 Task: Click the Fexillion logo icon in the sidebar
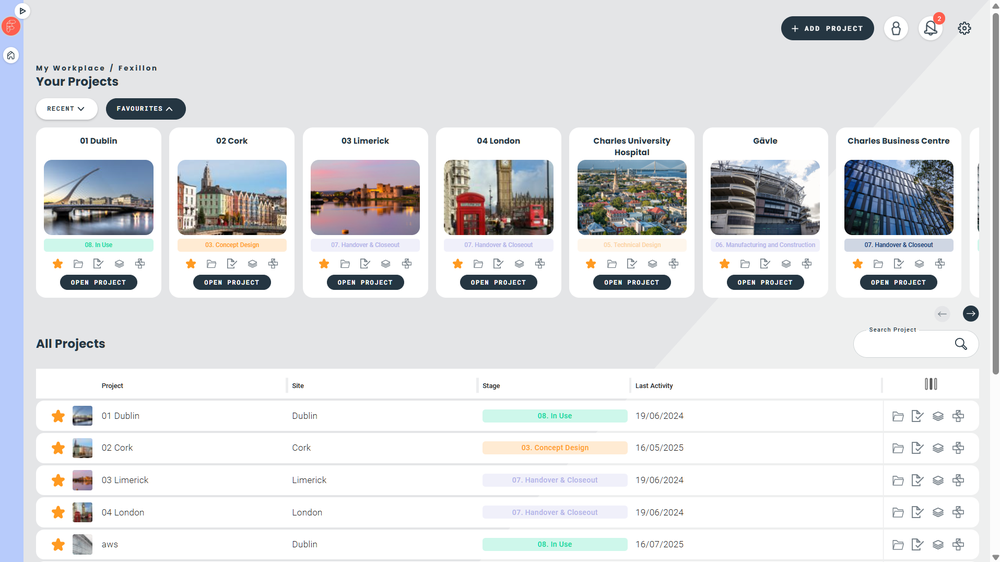pyautogui.click(x=11, y=26)
